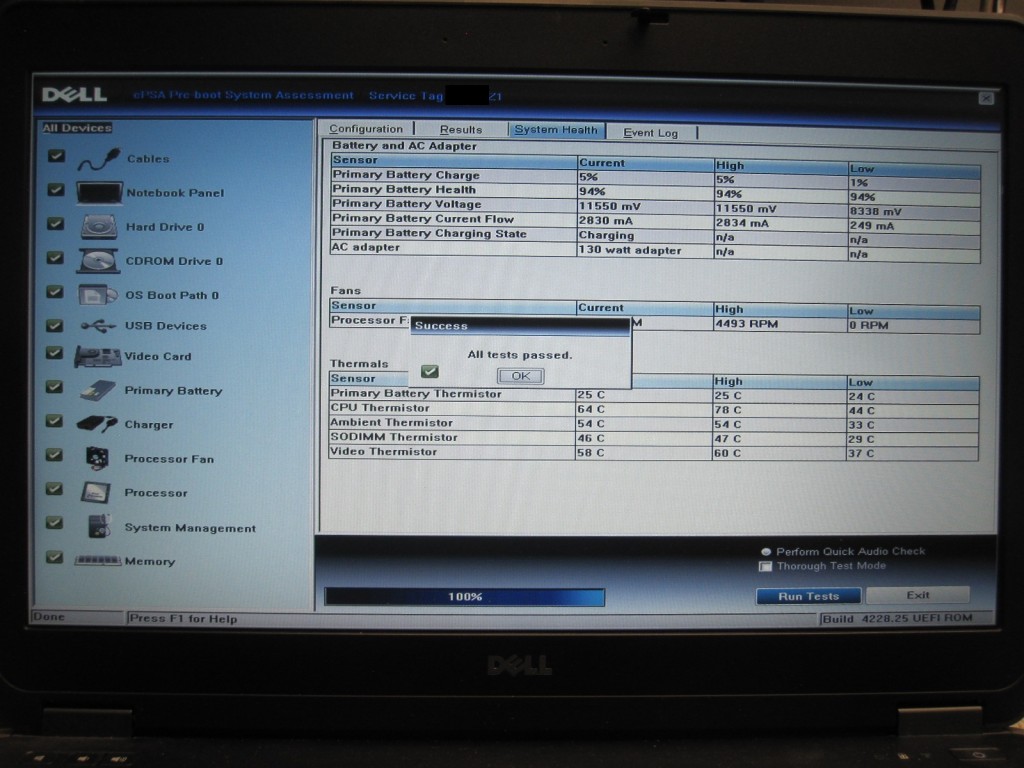This screenshot has height=768, width=1024.
Task: Click the 100% progress bar
Action: (464, 596)
